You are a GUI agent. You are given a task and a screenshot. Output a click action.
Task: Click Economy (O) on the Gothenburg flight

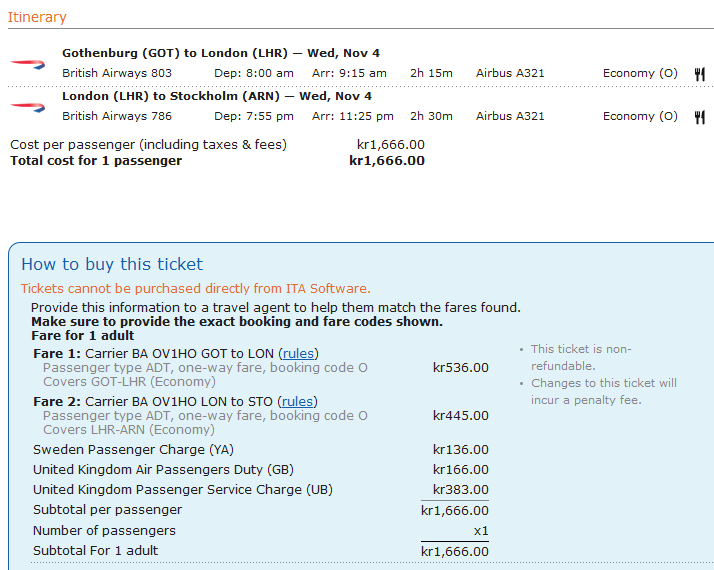coord(640,73)
